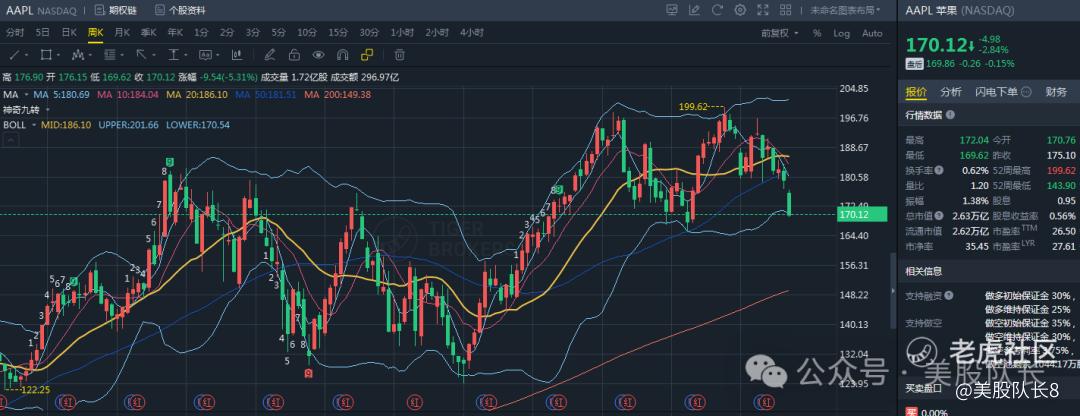Refresh the chart with the reload icon
Image resolution: width=1080 pixels, height=416 pixels.
pyautogui.click(x=717, y=10)
